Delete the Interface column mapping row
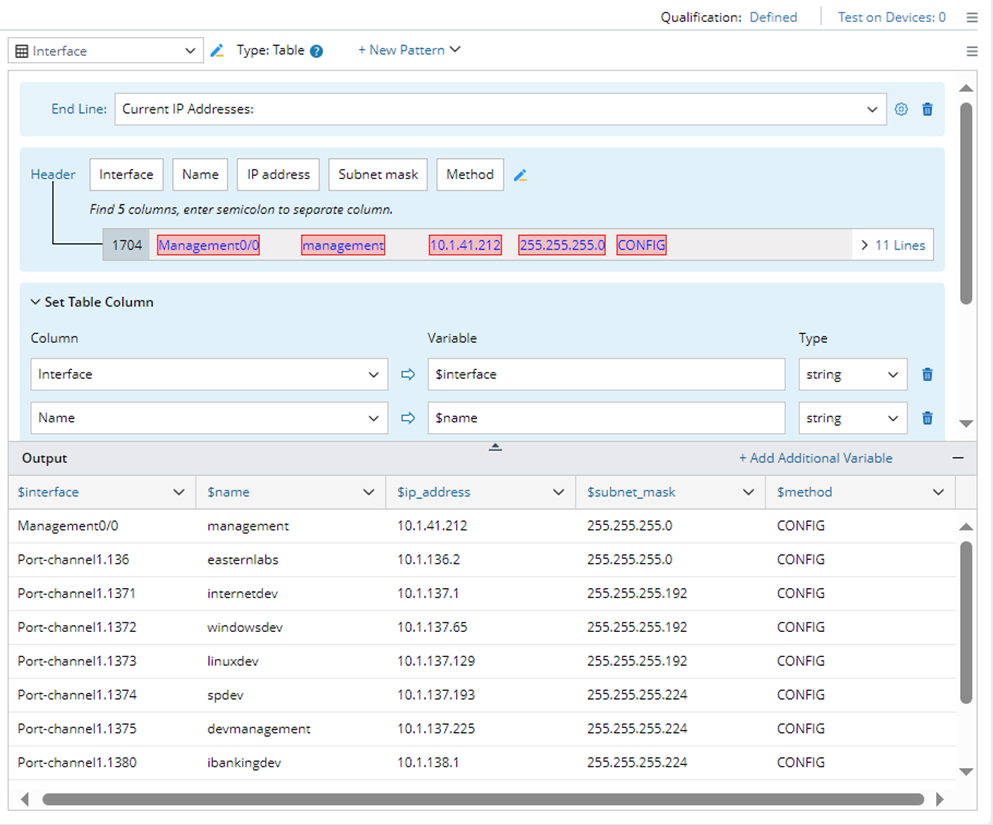Screen dimensions: 993x825 [927, 375]
